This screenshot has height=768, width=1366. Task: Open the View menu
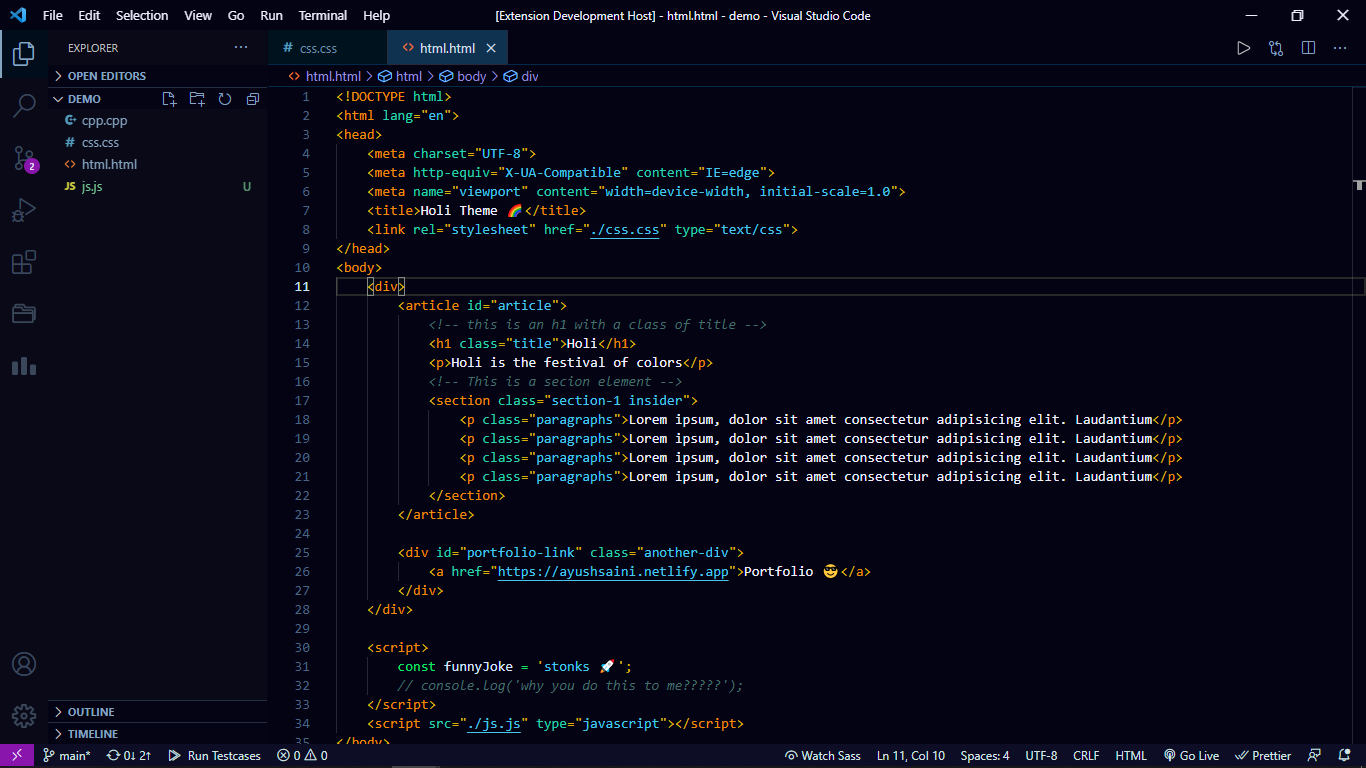(198, 15)
